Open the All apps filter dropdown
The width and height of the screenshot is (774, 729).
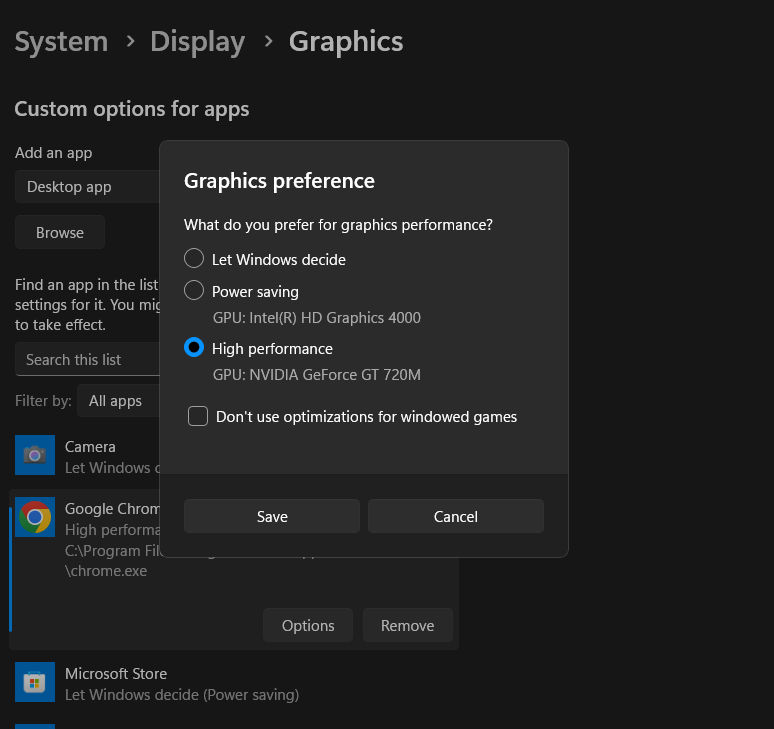click(118, 400)
